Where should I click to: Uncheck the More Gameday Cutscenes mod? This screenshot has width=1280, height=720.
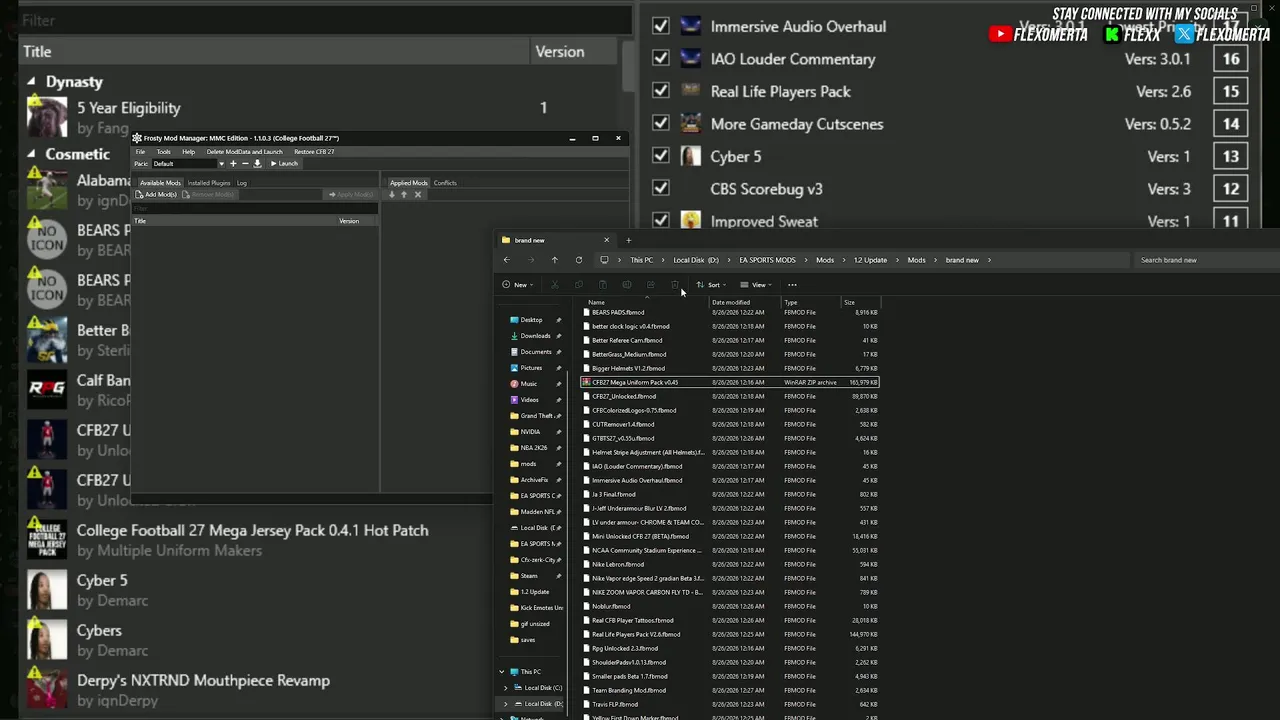[661, 123]
